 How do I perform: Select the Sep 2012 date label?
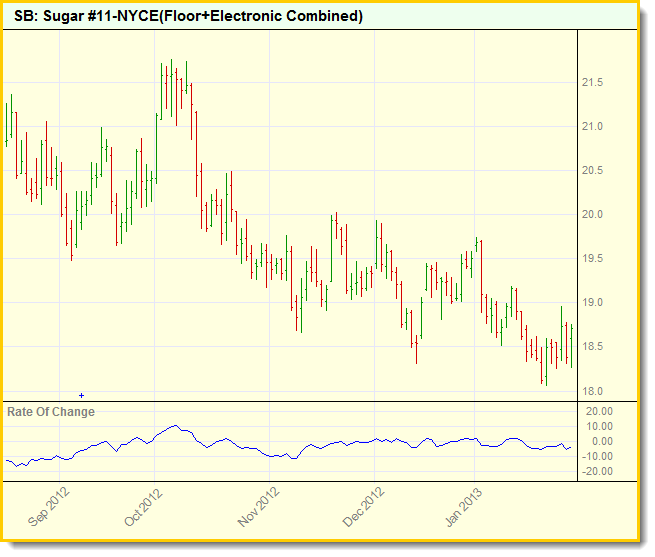(48, 506)
